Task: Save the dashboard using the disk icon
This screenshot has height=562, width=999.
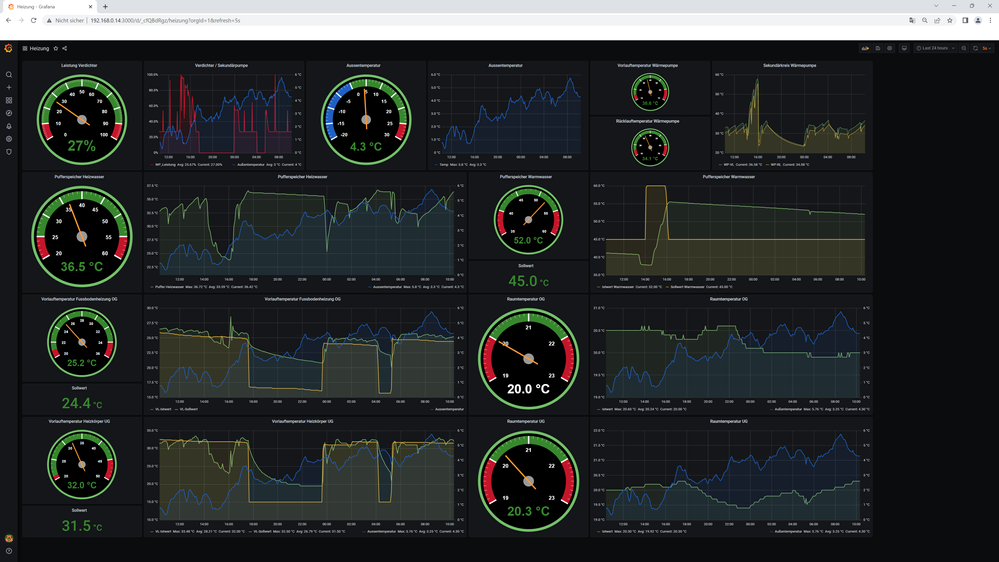Action: tap(878, 48)
